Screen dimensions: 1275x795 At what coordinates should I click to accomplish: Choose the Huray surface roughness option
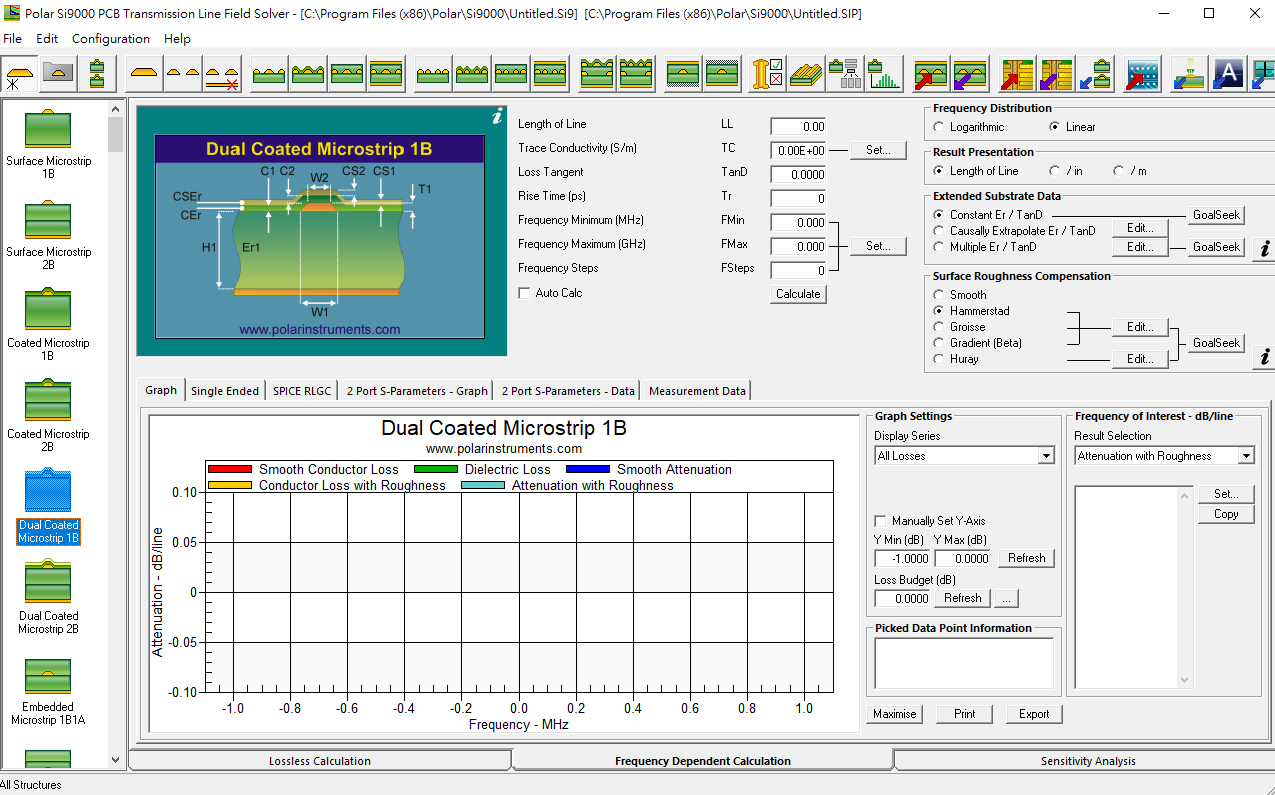coord(939,359)
